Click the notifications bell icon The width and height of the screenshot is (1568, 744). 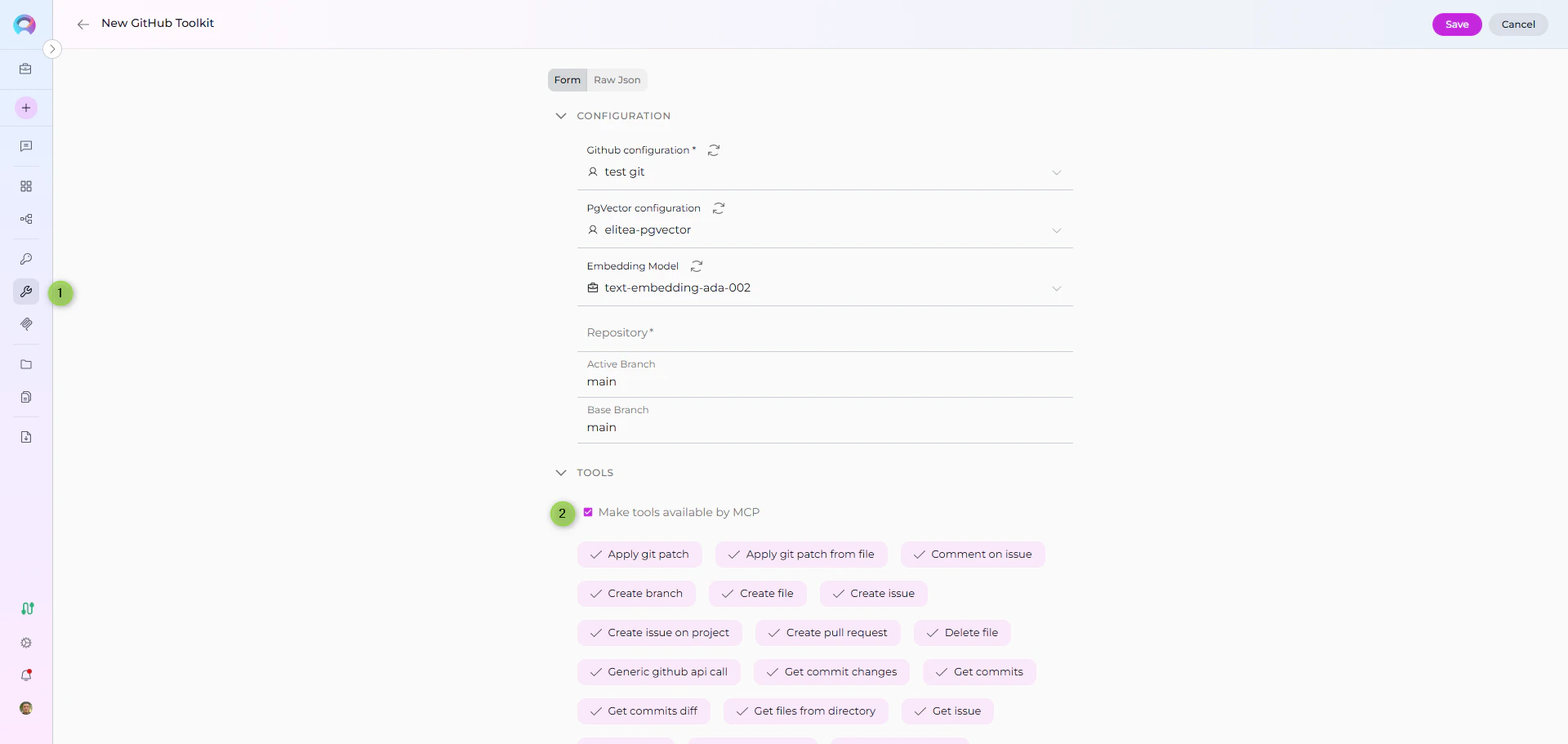pyautogui.click(x=25, y=675)
